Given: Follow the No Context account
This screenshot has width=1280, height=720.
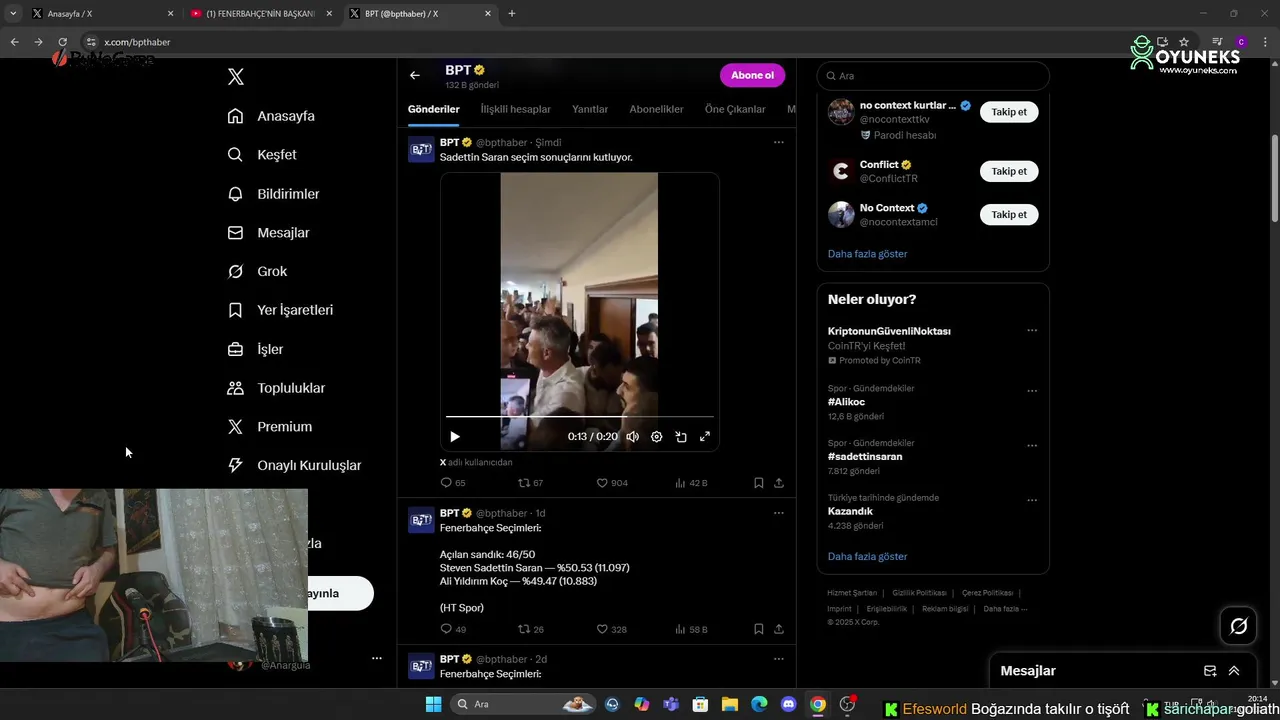Looking at the screenshot, I should tap(1009, 215).
